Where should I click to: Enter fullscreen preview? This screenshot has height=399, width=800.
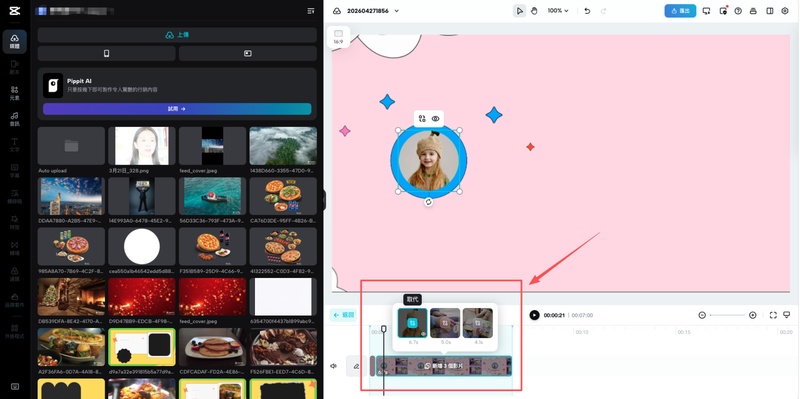[773, 315]
